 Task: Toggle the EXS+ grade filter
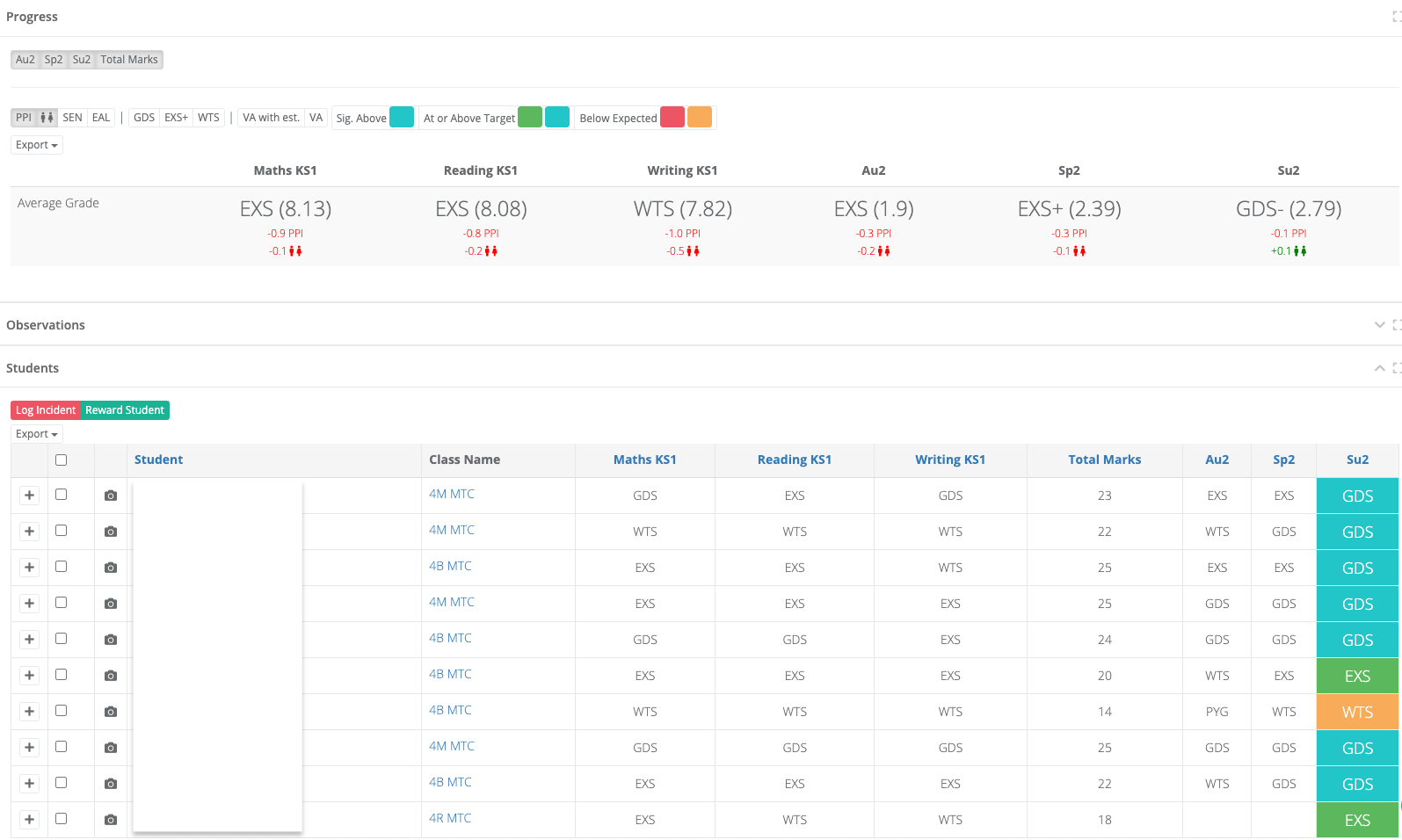pyautogui.click(x=176, y=118)
